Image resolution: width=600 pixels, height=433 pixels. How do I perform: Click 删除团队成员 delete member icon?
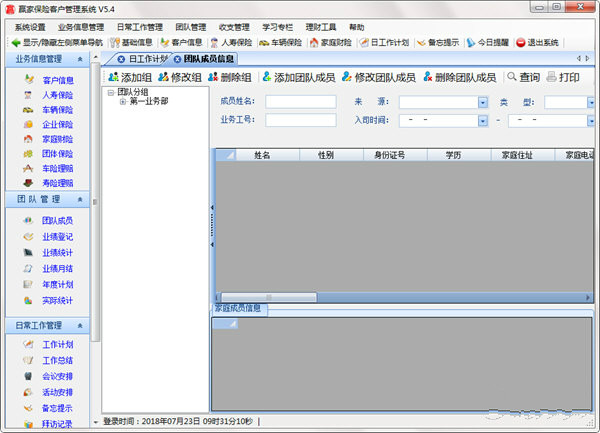coord(428,77)
